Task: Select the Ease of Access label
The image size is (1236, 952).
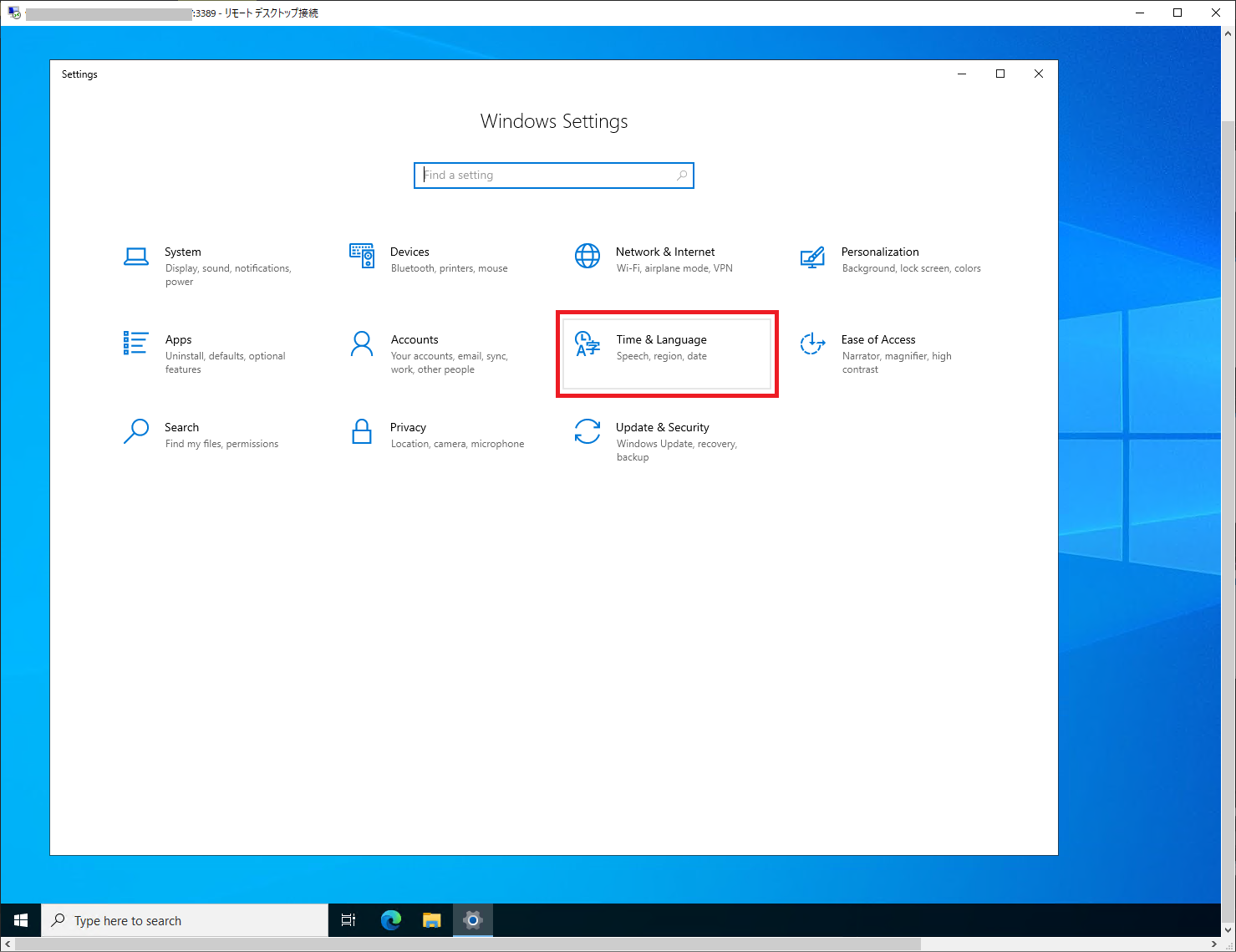Action: [x=878, y=339]
